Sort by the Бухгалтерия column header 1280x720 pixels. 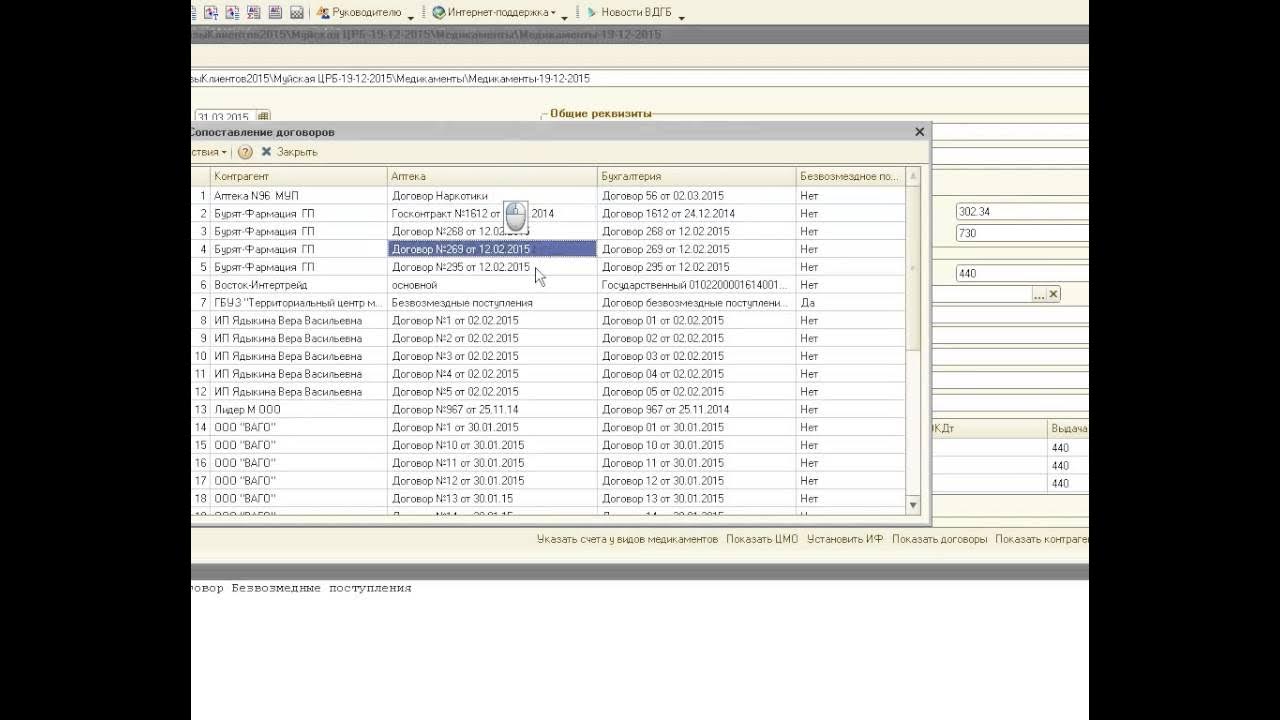(697, 177)
